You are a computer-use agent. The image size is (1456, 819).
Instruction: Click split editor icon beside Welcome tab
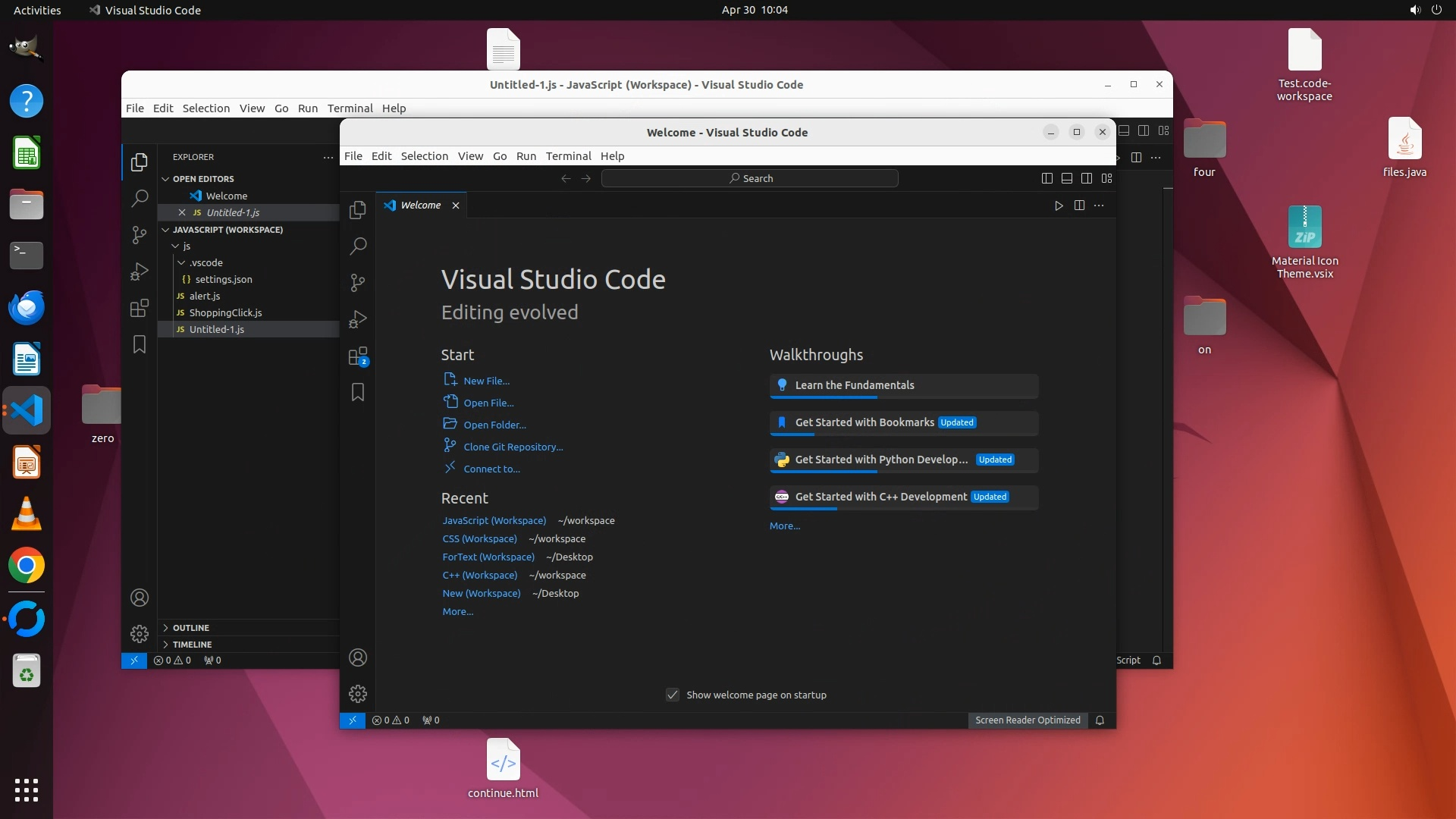point(1079,206)
